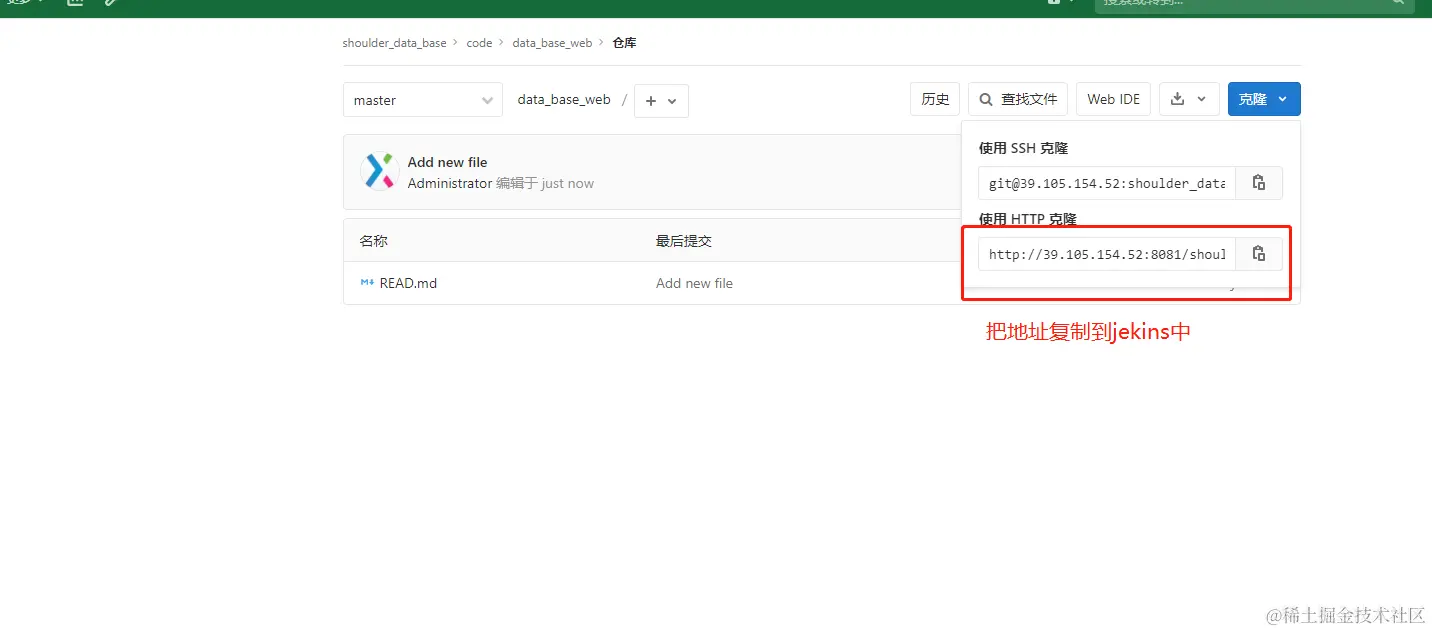Click the 最后提交 column header
1432x632 pixels.
(684, 241)
